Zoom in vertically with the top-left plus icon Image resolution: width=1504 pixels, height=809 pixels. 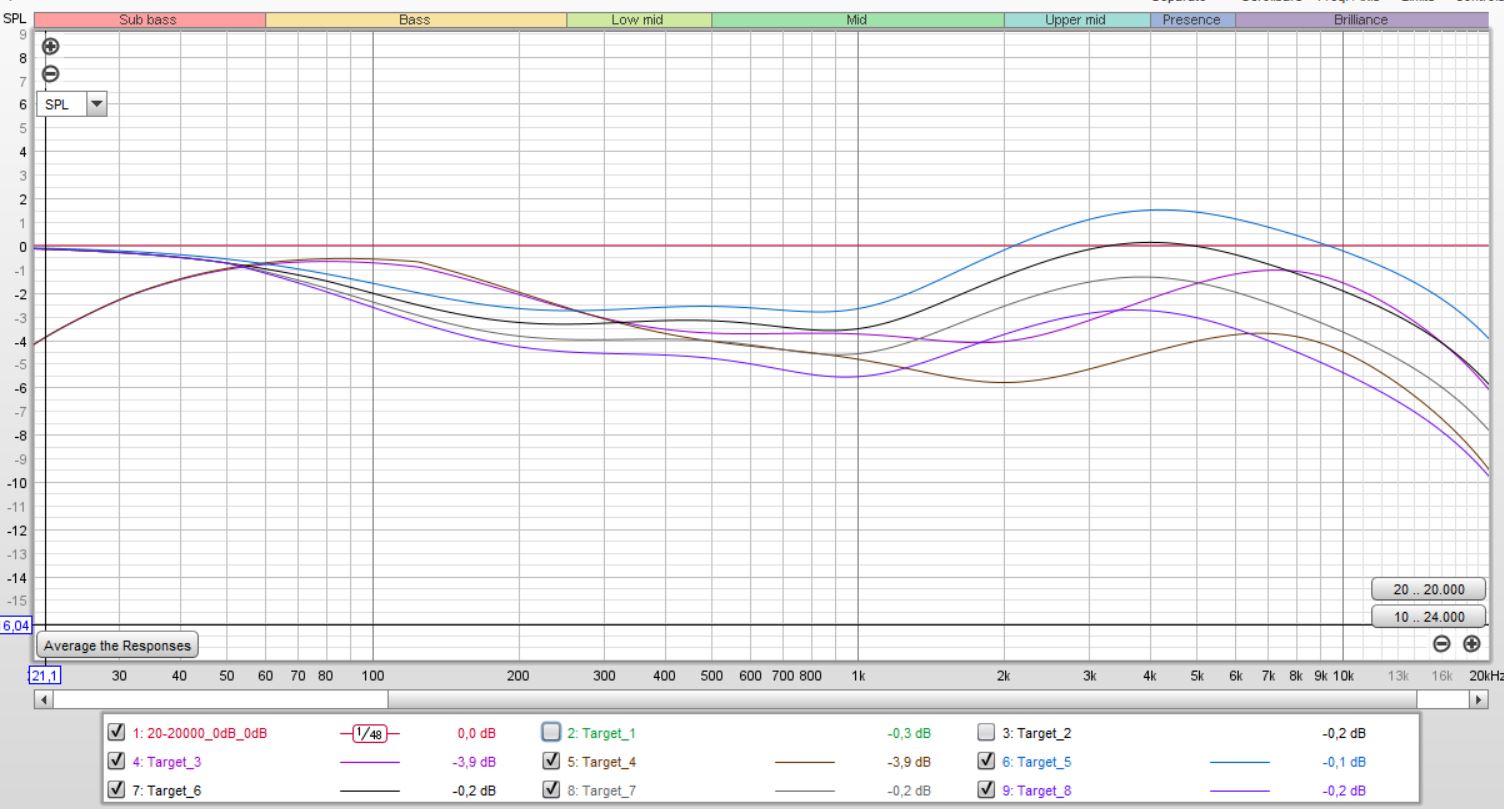50,46
